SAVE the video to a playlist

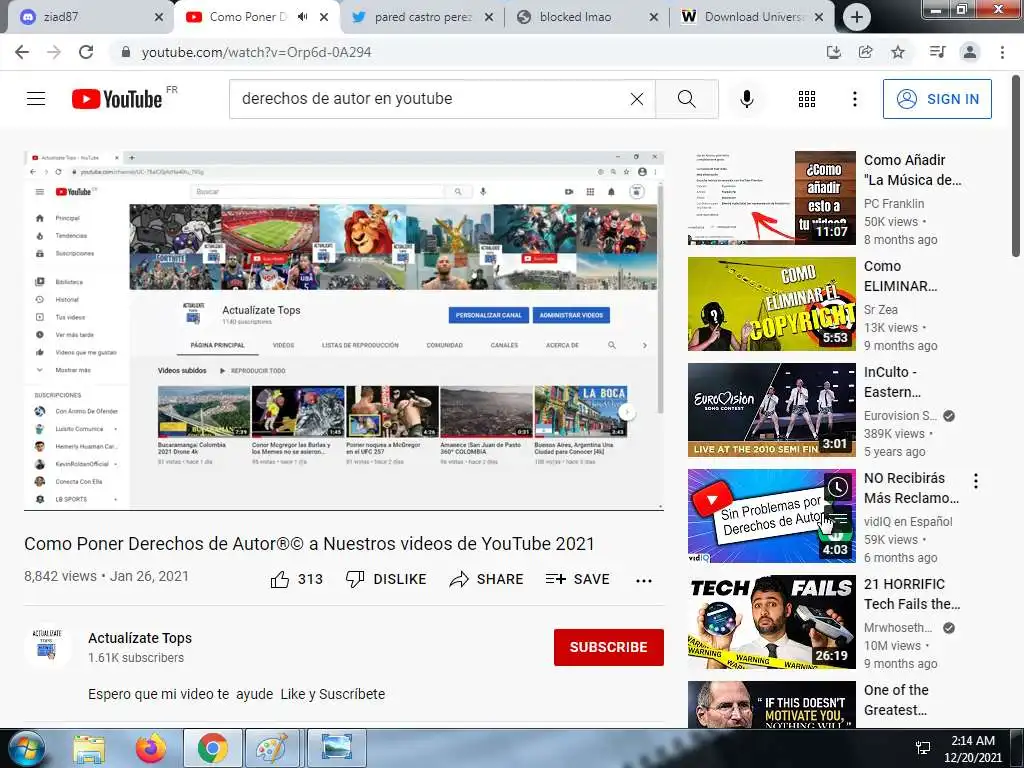(x=577, y=579)
